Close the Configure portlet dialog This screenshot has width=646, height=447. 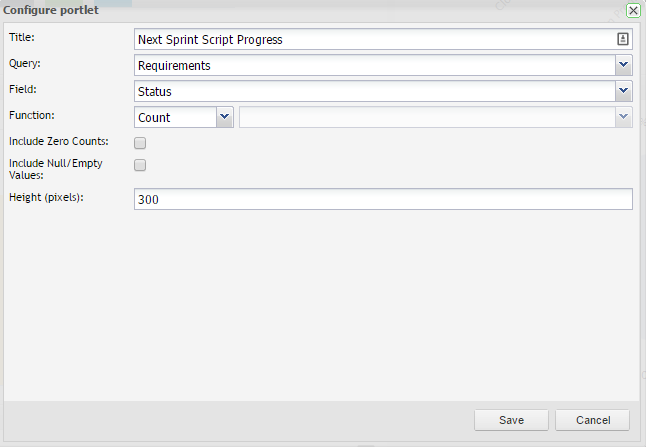tap(633, 10)
